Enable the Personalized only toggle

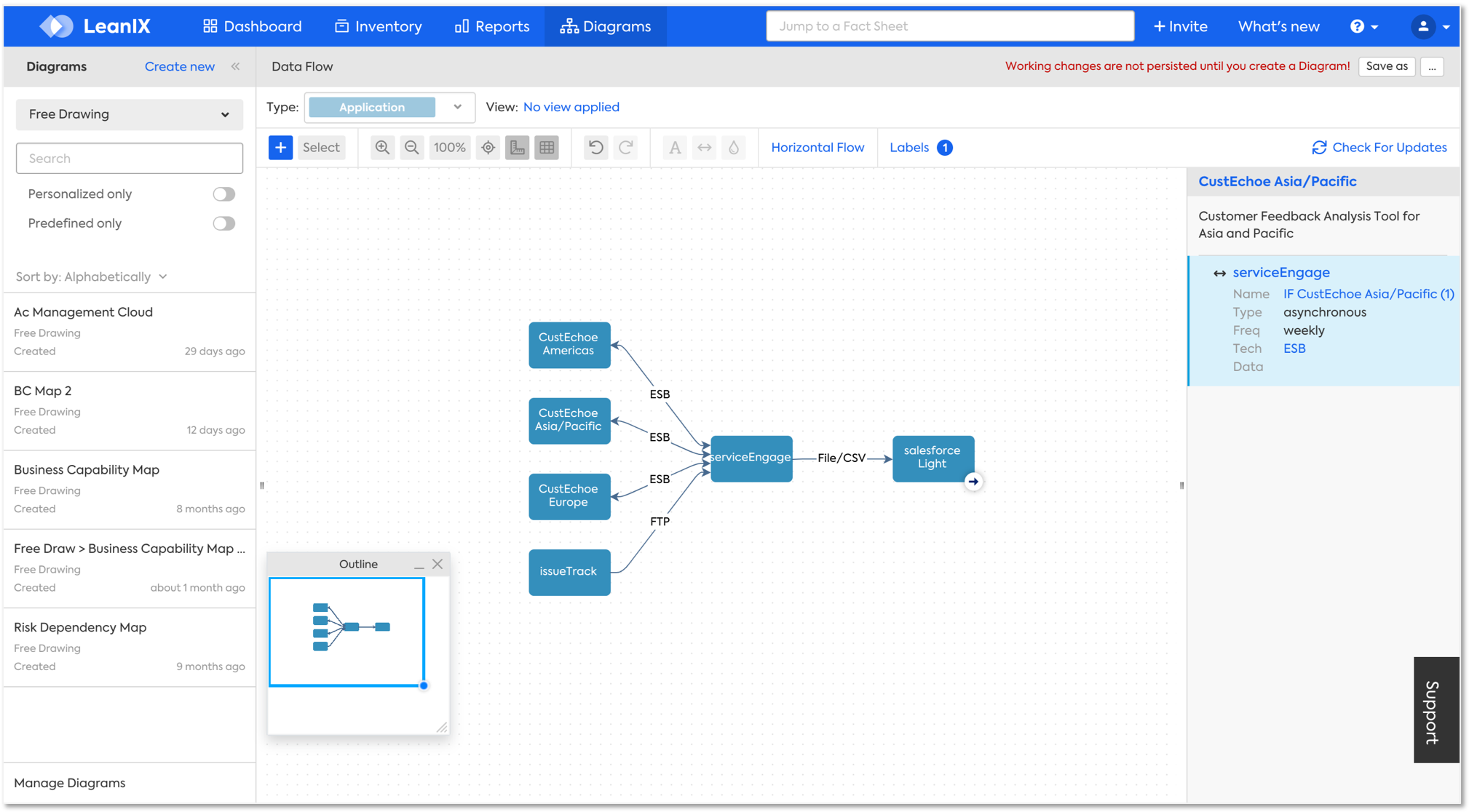click(x=223, y=194)
